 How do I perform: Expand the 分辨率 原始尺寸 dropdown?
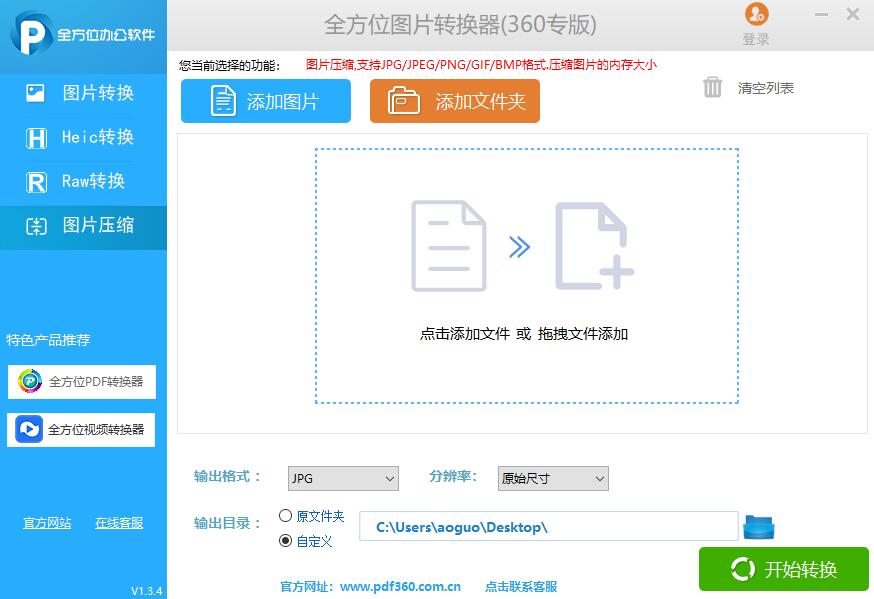(553, 479)
